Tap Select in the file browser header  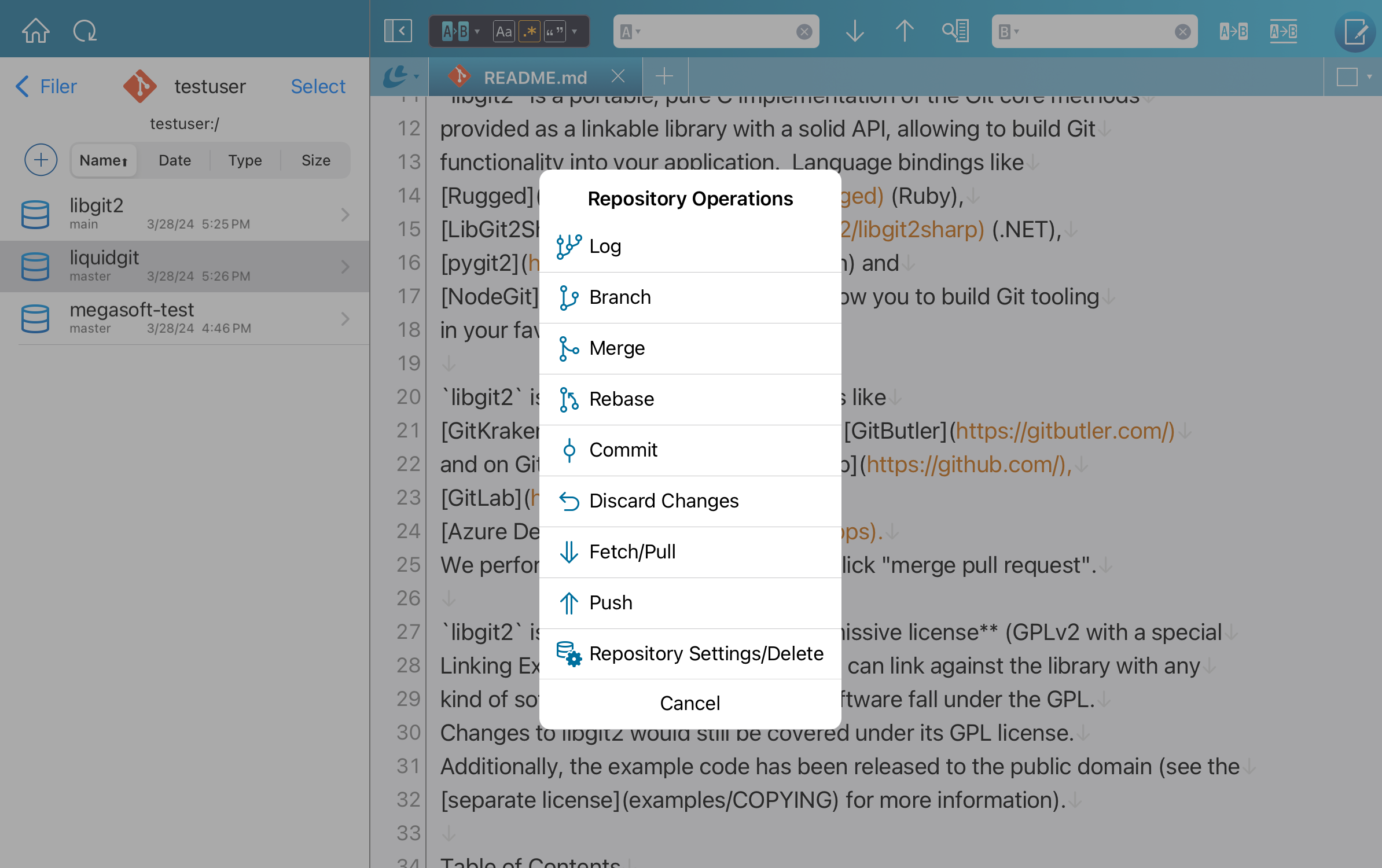(318, 86)
